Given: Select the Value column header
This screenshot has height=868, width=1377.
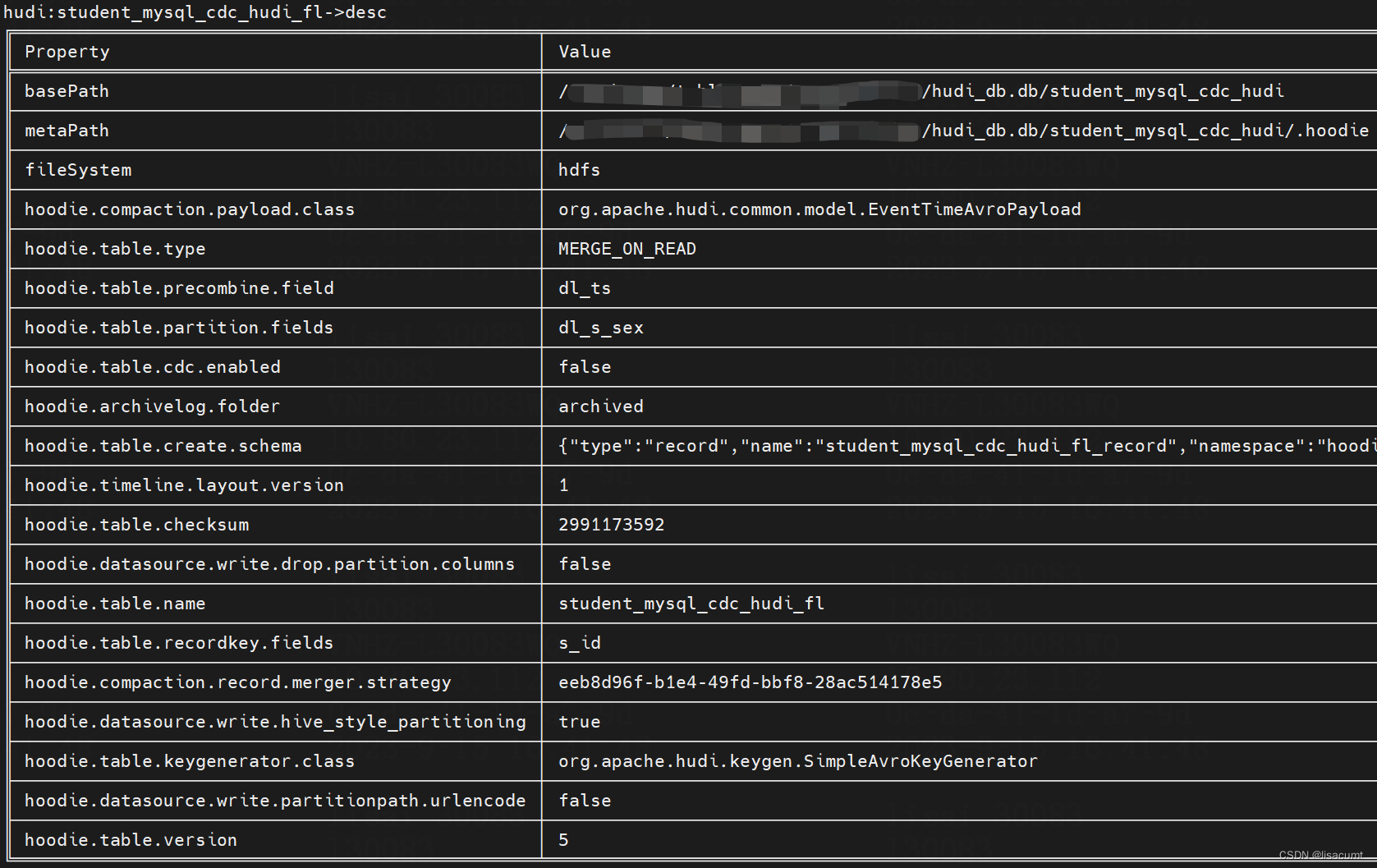Looking at the screenshot, I should point(585,52).
